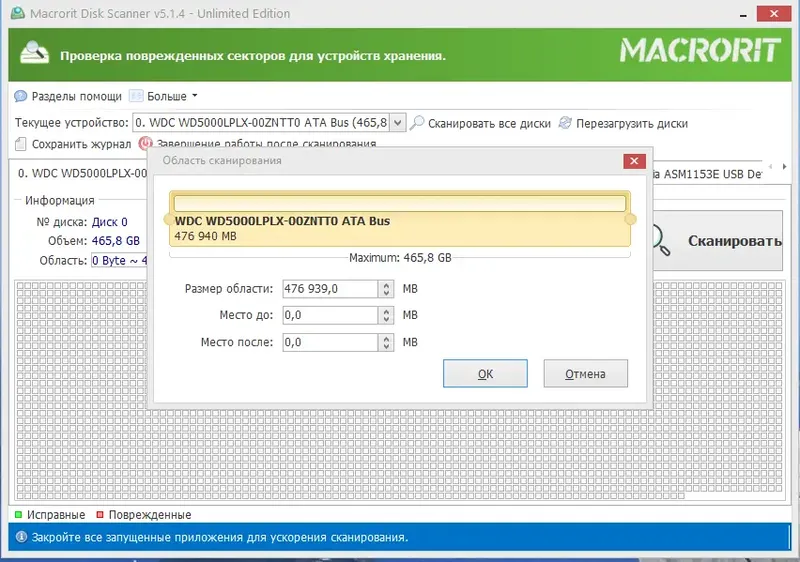Click the 465,8 GB volume value
Screen dimensions: 800x562
116,241
